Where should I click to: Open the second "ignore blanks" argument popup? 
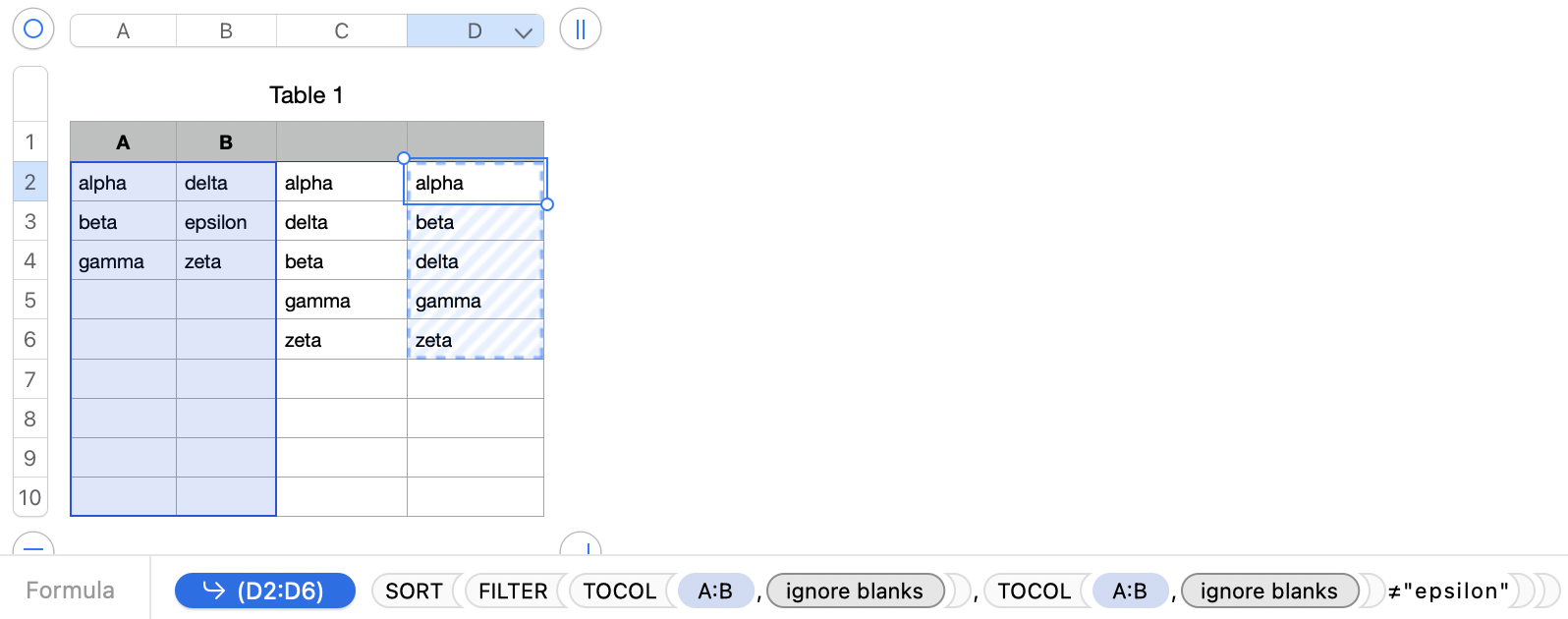[x=1268, y=591]
